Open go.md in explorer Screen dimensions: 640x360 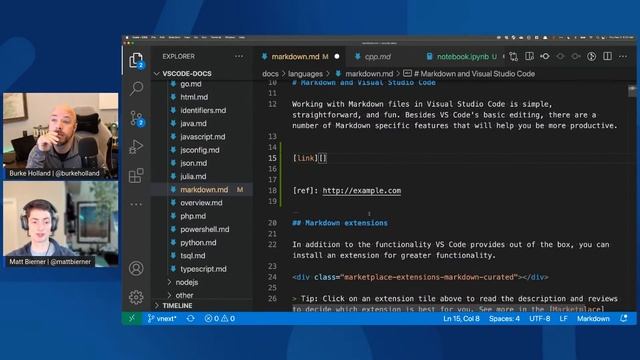[191, 84]
